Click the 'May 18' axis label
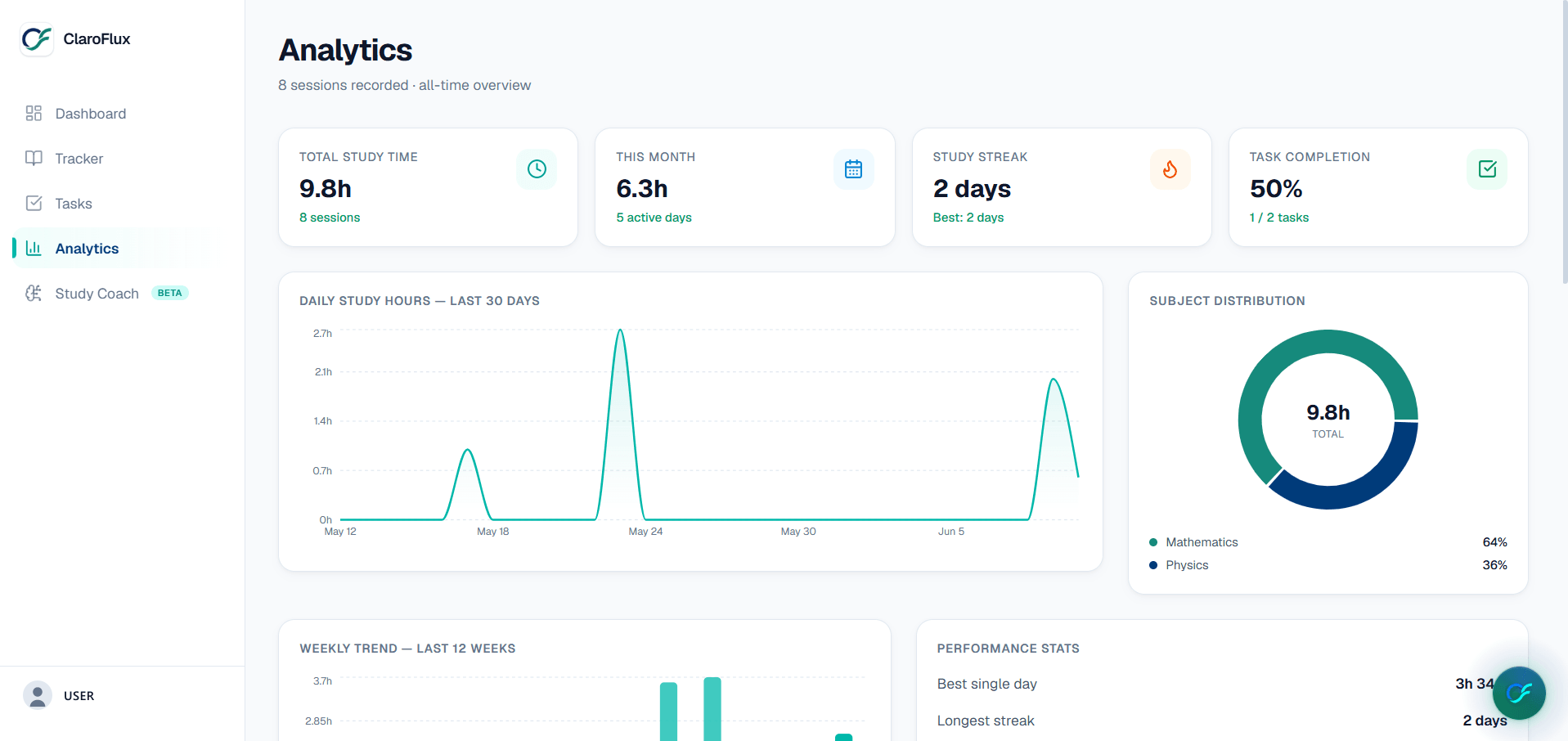The image size is (1568, 741). click(x=492, y=532)
